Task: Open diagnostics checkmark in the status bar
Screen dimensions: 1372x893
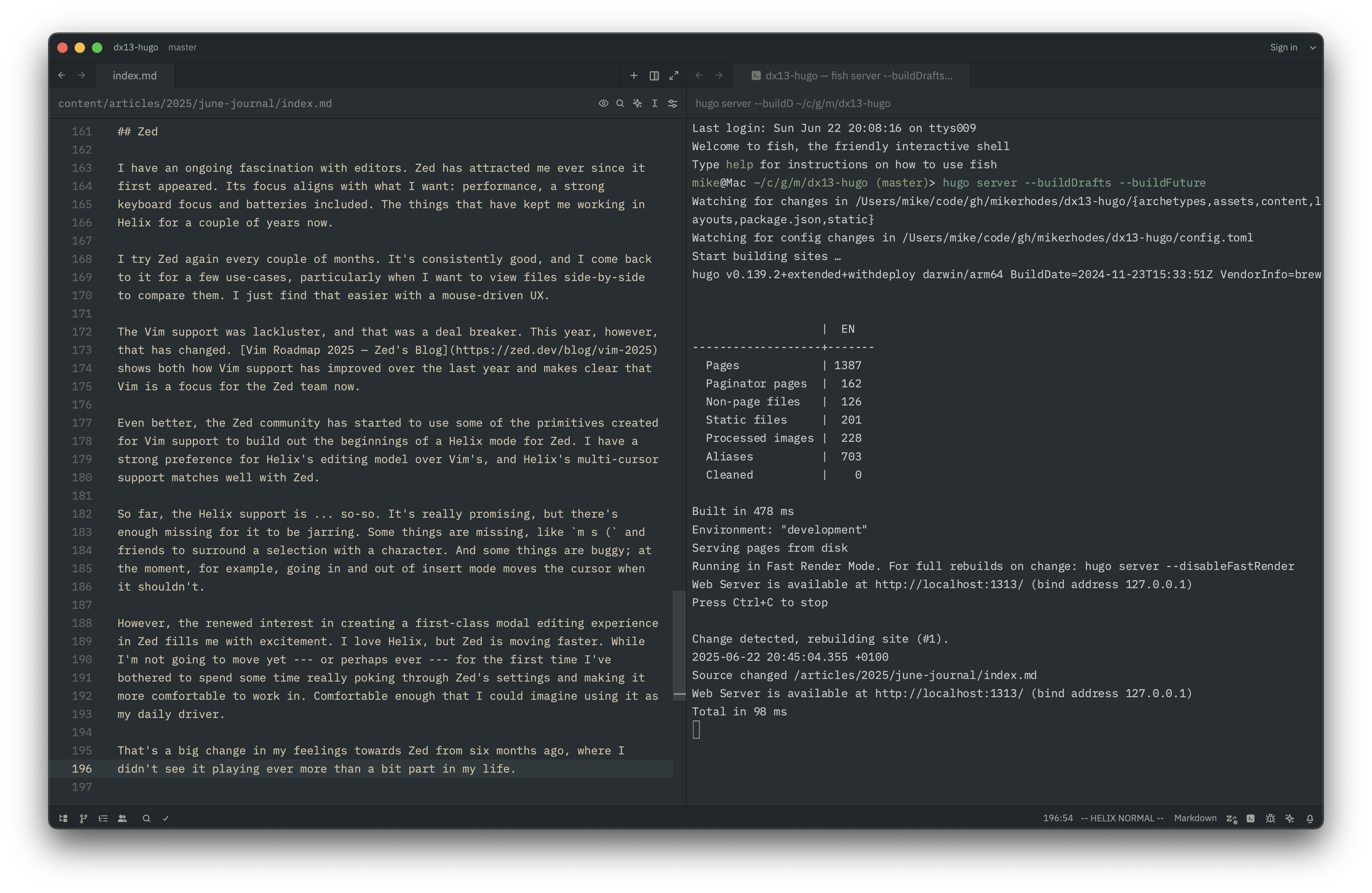Action: [x=166, y=818]
